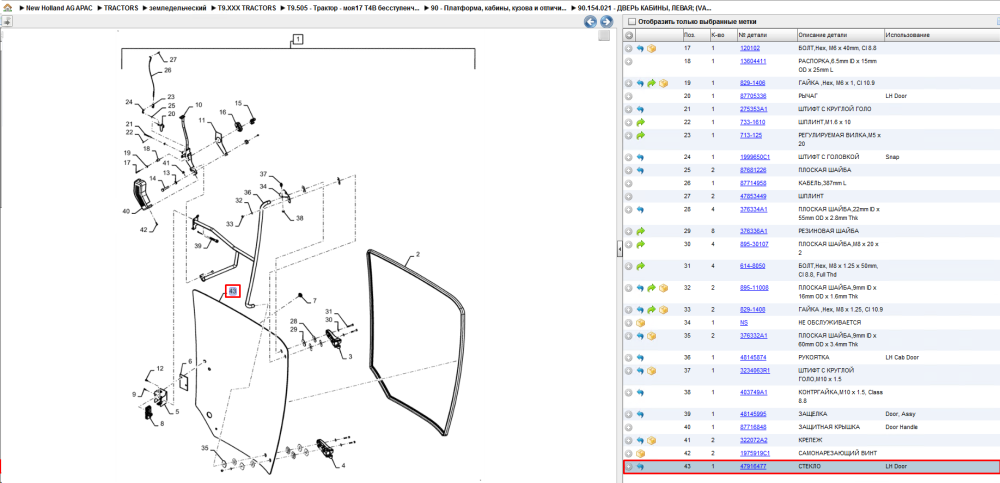Select 'КРЕПЕЖ' description in row 41
This screenshot has height=483, width=1000.
coord(811,440)
